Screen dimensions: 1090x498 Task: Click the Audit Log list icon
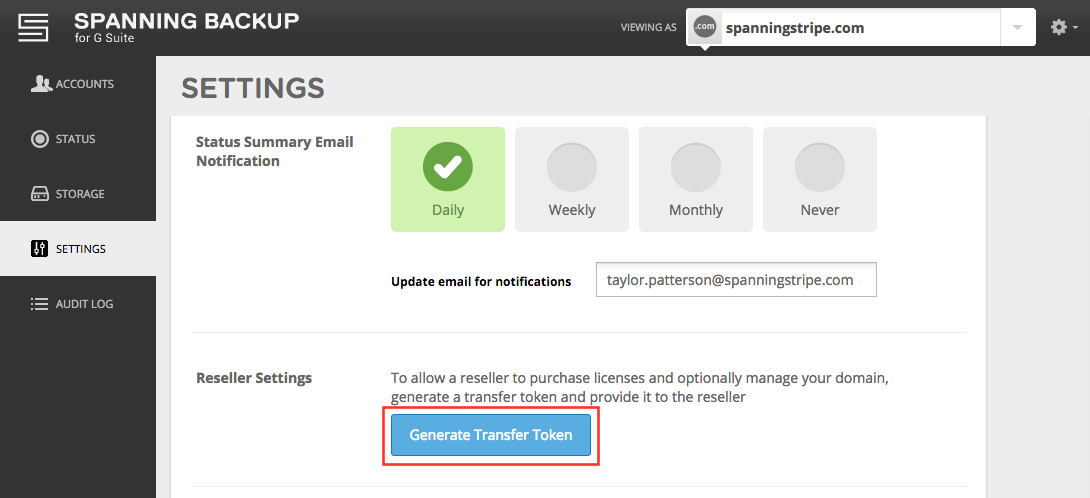click(x=40, y=304)
